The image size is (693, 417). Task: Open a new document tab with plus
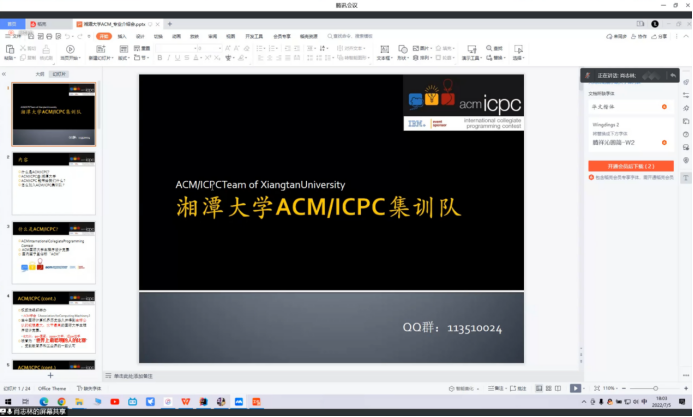click(170, 24)
